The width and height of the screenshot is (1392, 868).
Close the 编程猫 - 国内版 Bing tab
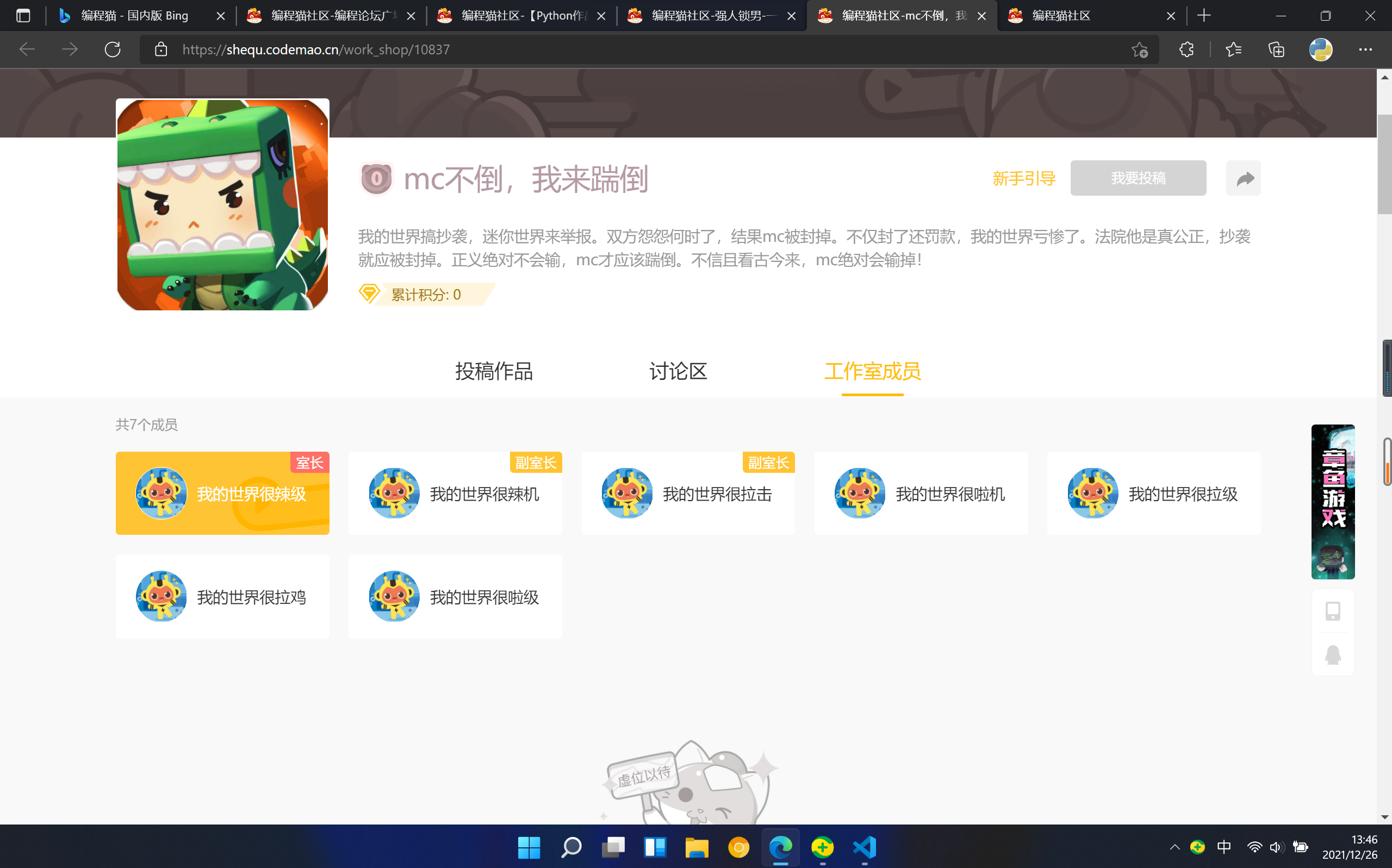[221, 16]
